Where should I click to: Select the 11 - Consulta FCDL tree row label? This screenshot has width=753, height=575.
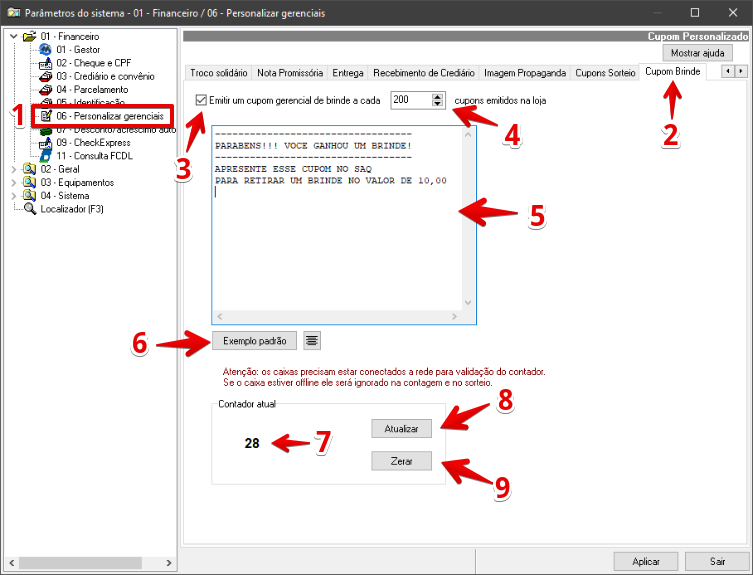click(x=95, y=156)
